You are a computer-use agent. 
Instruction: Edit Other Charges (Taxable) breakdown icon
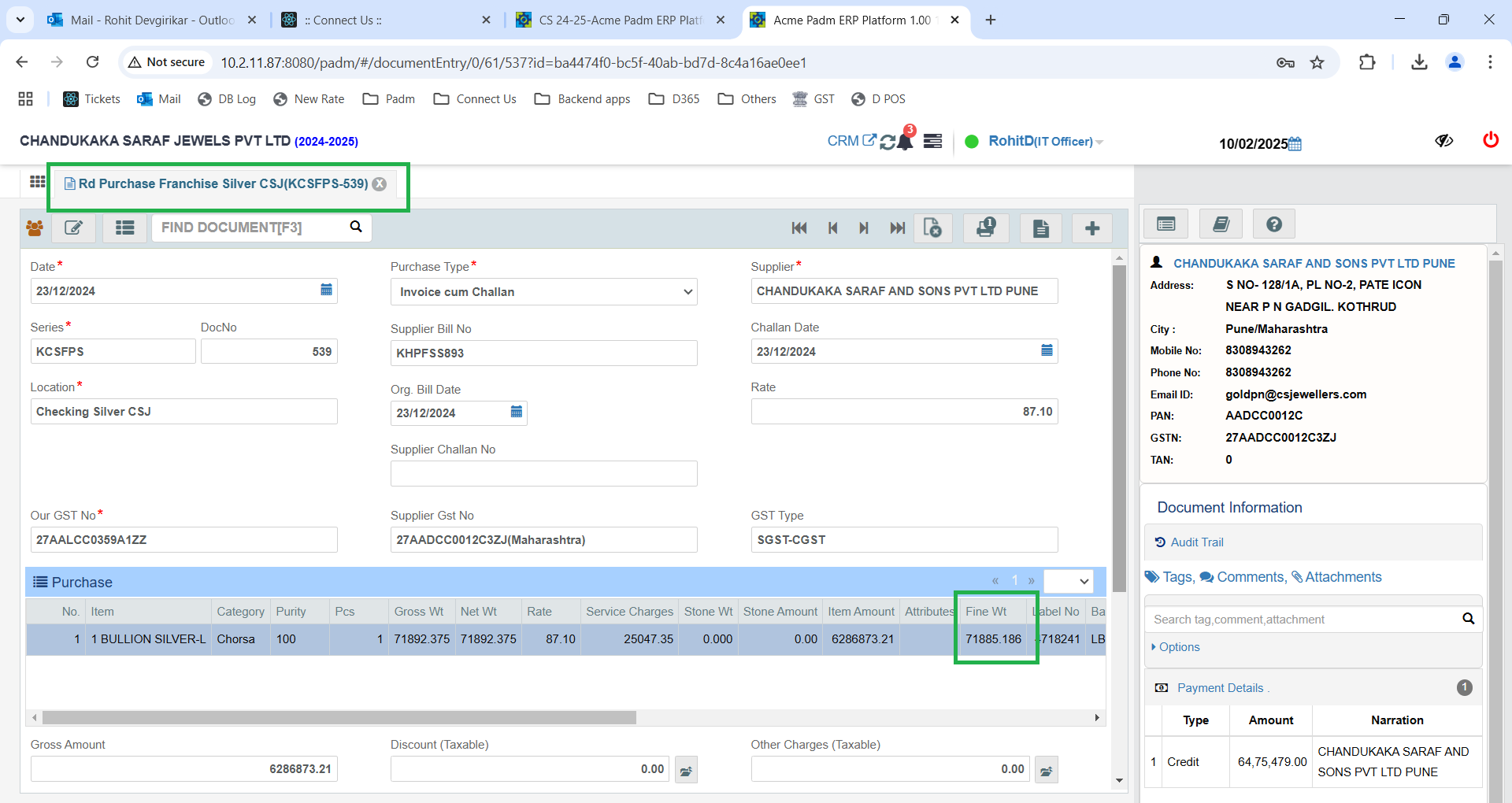[x=1047, y=770]
